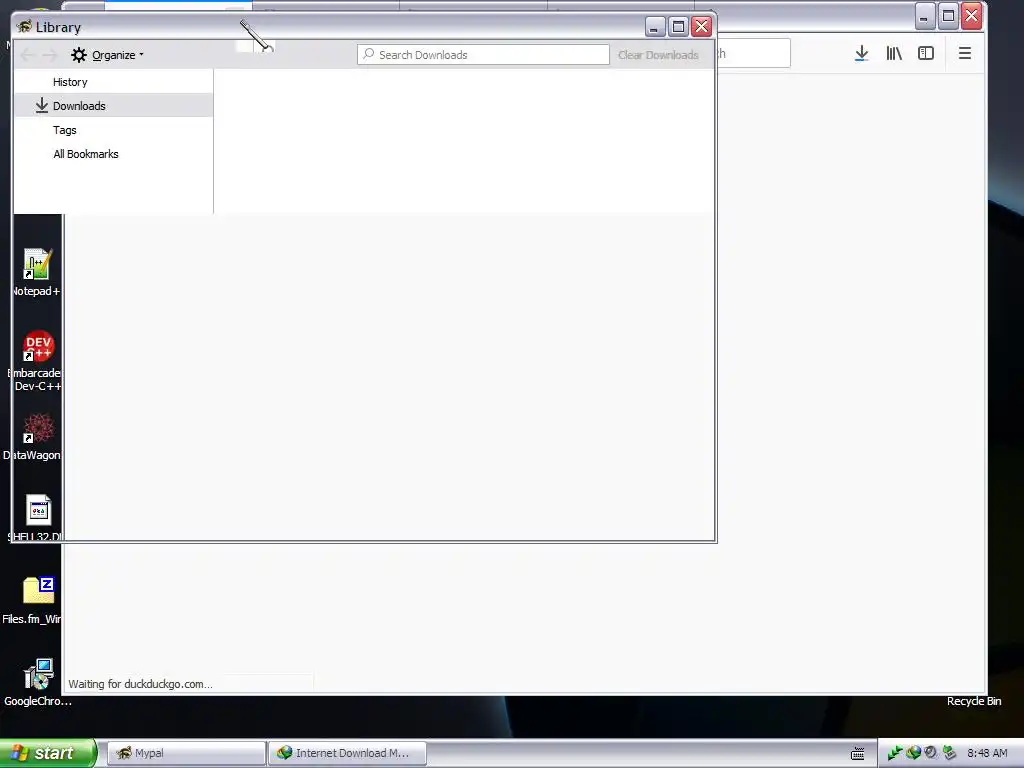Go forward in Library navigation
1024x768 pixels.
pyautogui.click(x=50, y=55)
